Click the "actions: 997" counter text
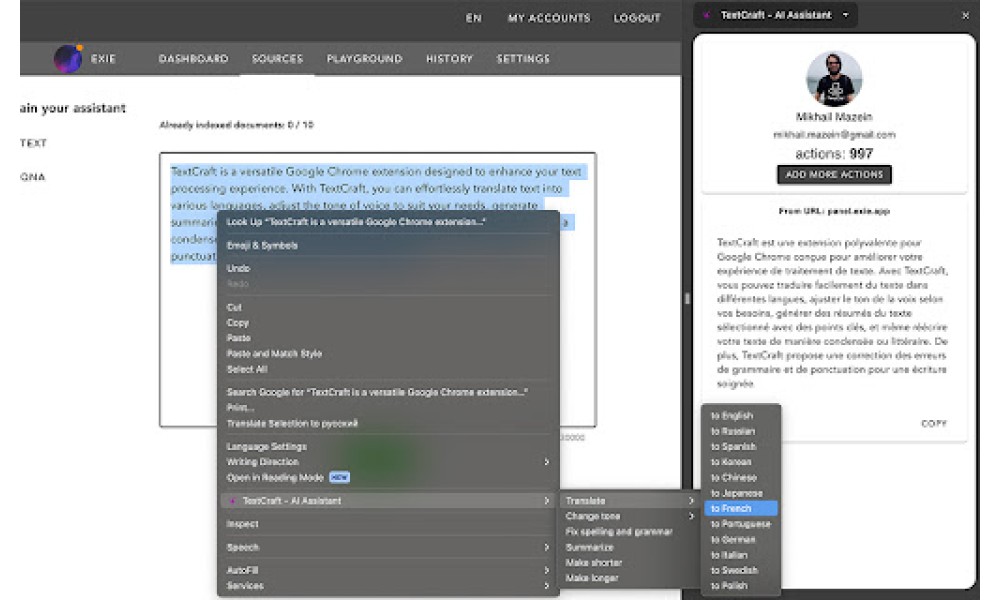1000x600 pixels. [834, 154]
